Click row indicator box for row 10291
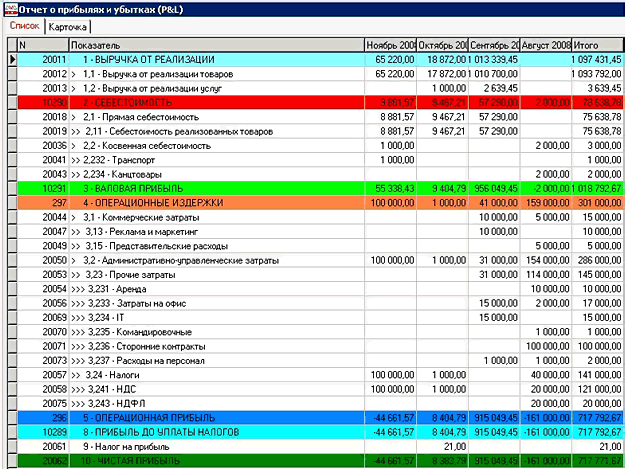This screenshot has height=471, width=625. (12, 188)
